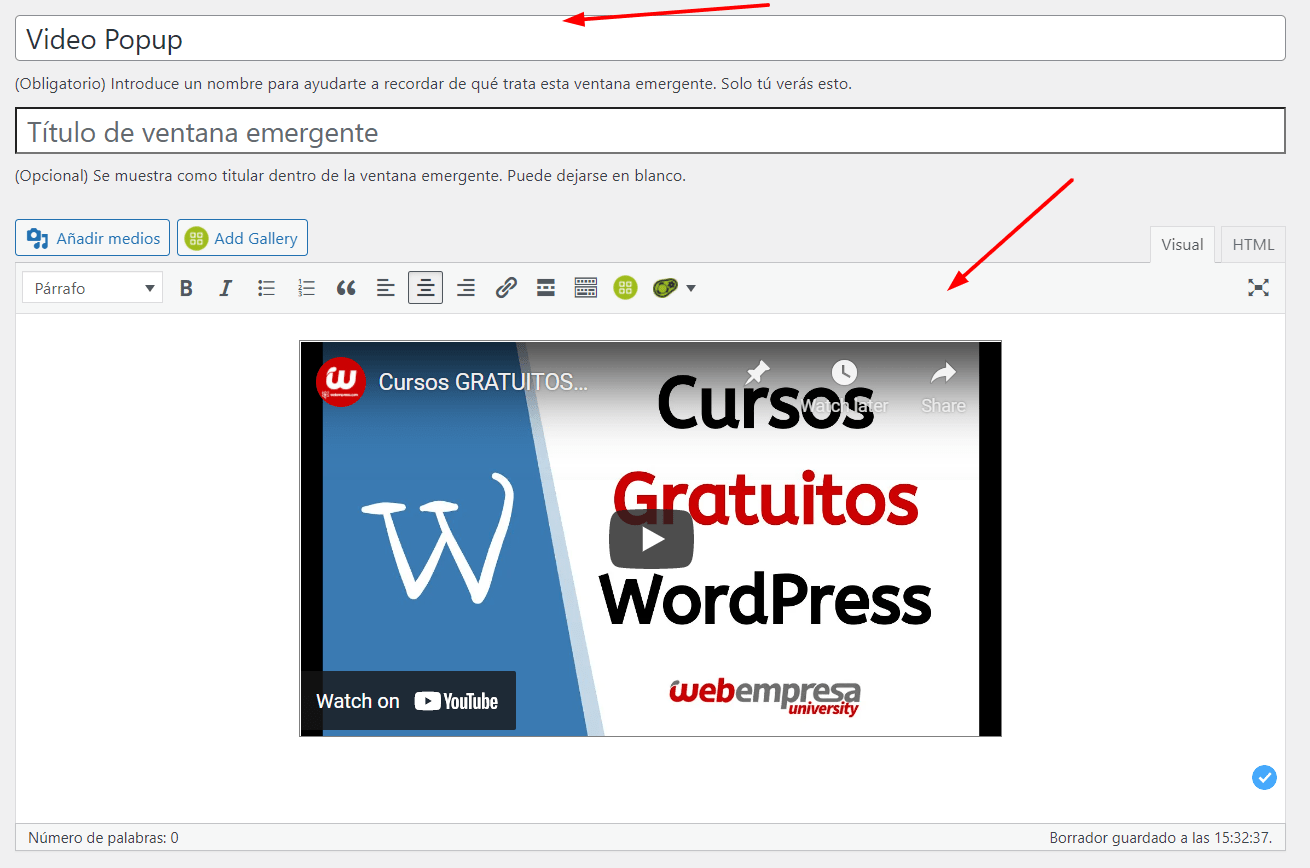The image size is (1310, 868).
Task: Play the embedded YouTube video
Action: click(652, 538)
